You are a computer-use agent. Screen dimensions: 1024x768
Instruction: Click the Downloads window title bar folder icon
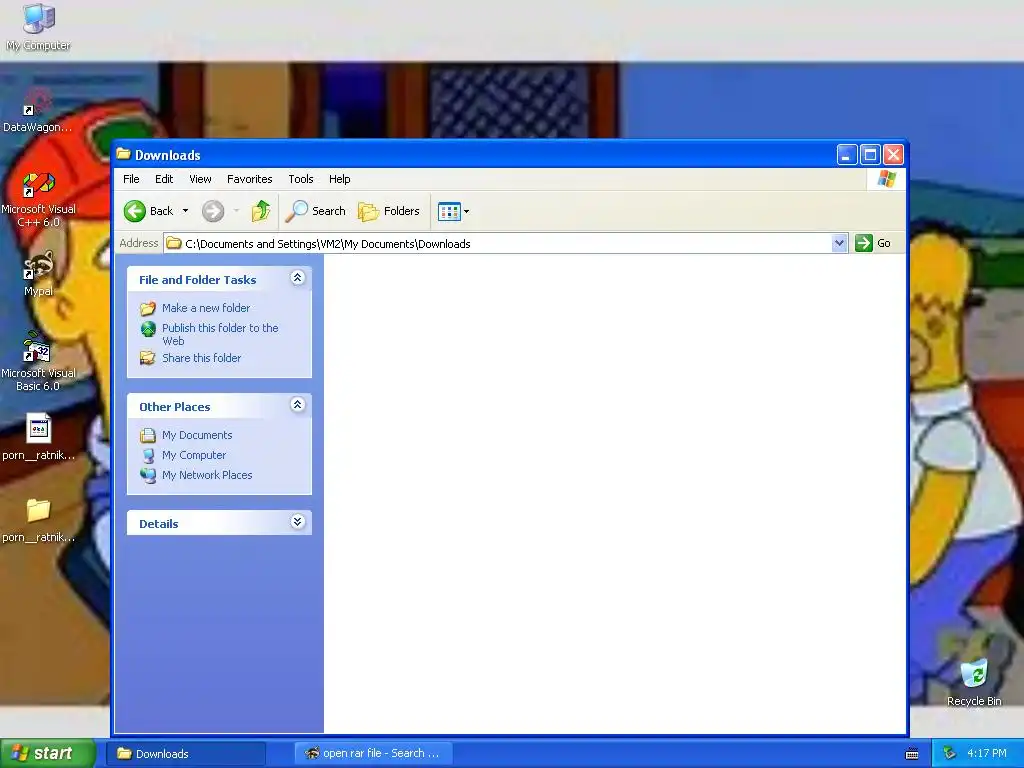123,154
